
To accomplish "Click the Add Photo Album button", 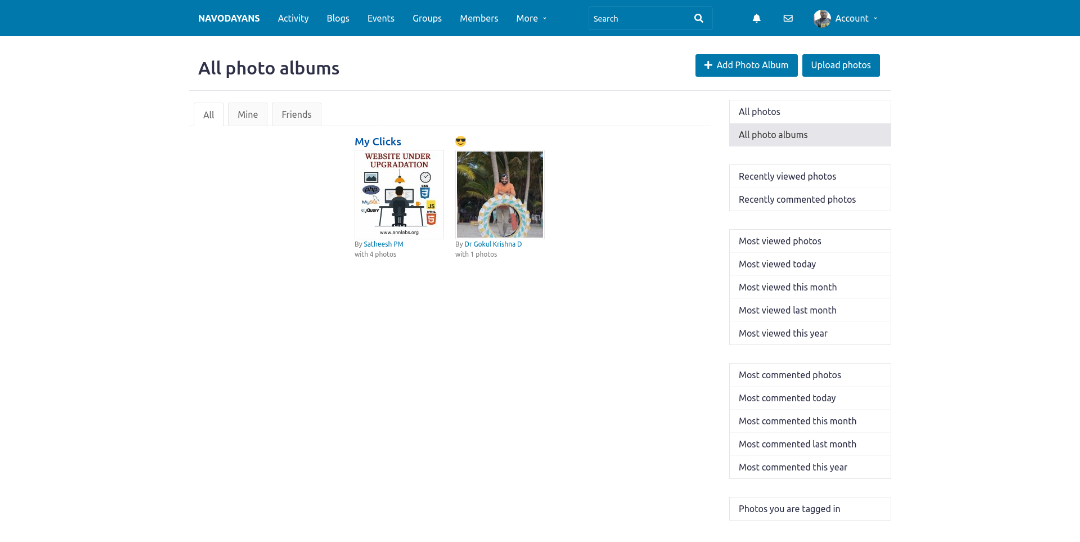I will pyautogui.click(x=746, y=65).
